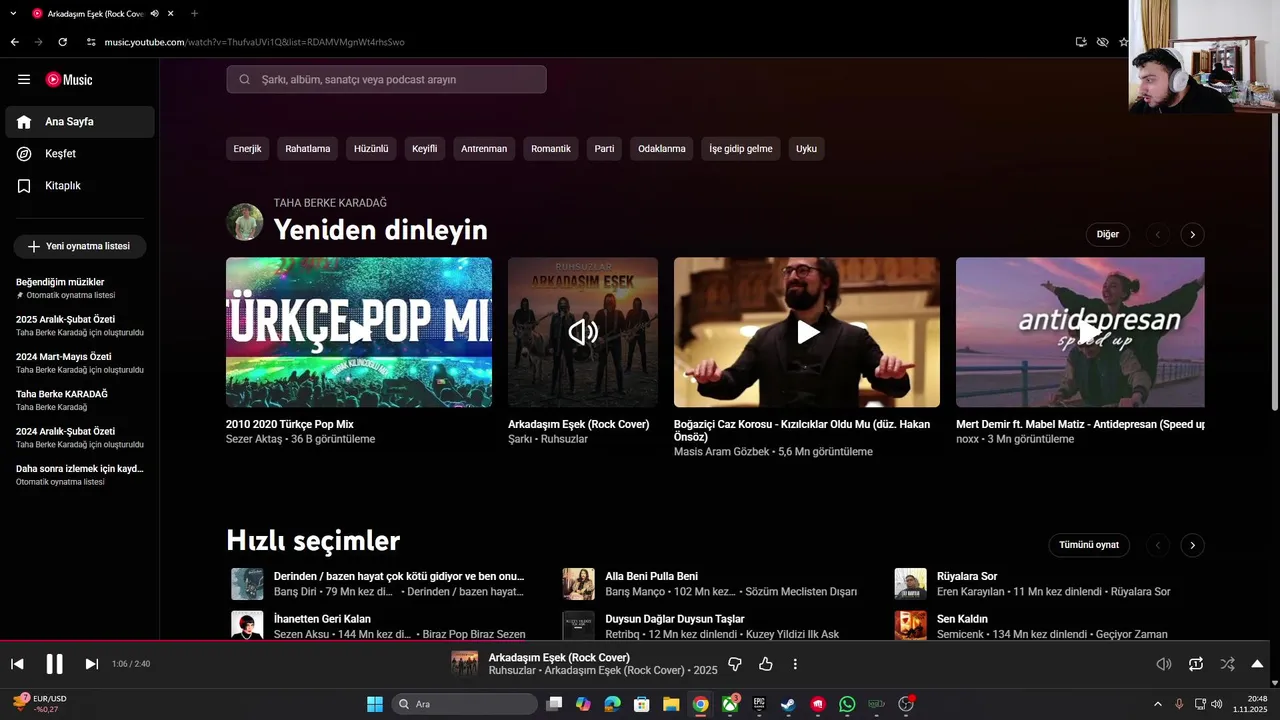Play 2010 2020 Türkçe Pop Mix thumbnail
Image resolution: width=1280 pixels, height=720 pixels.
click(359, 332)
